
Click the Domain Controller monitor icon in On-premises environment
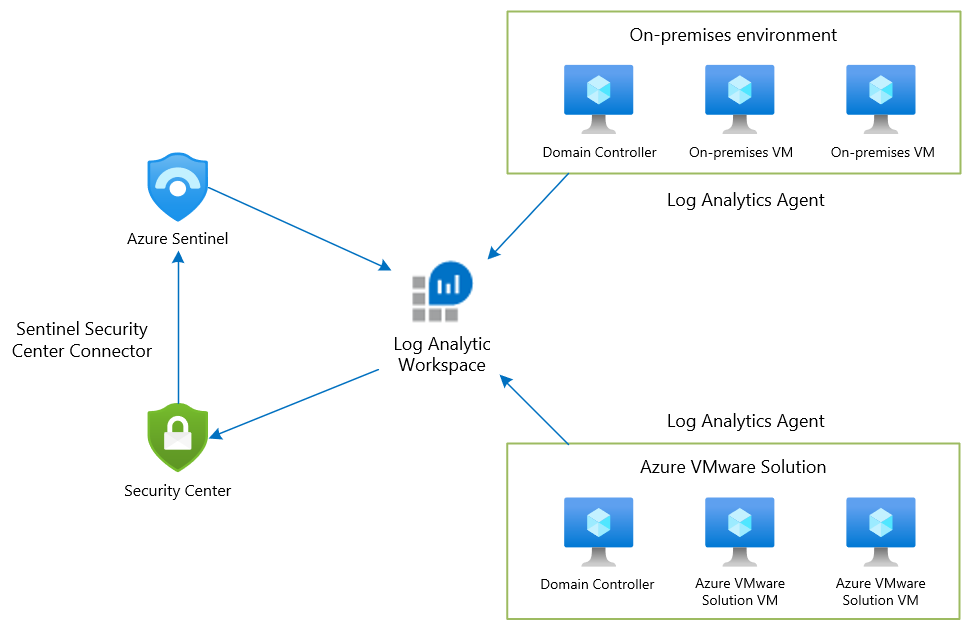click(598, 99)
